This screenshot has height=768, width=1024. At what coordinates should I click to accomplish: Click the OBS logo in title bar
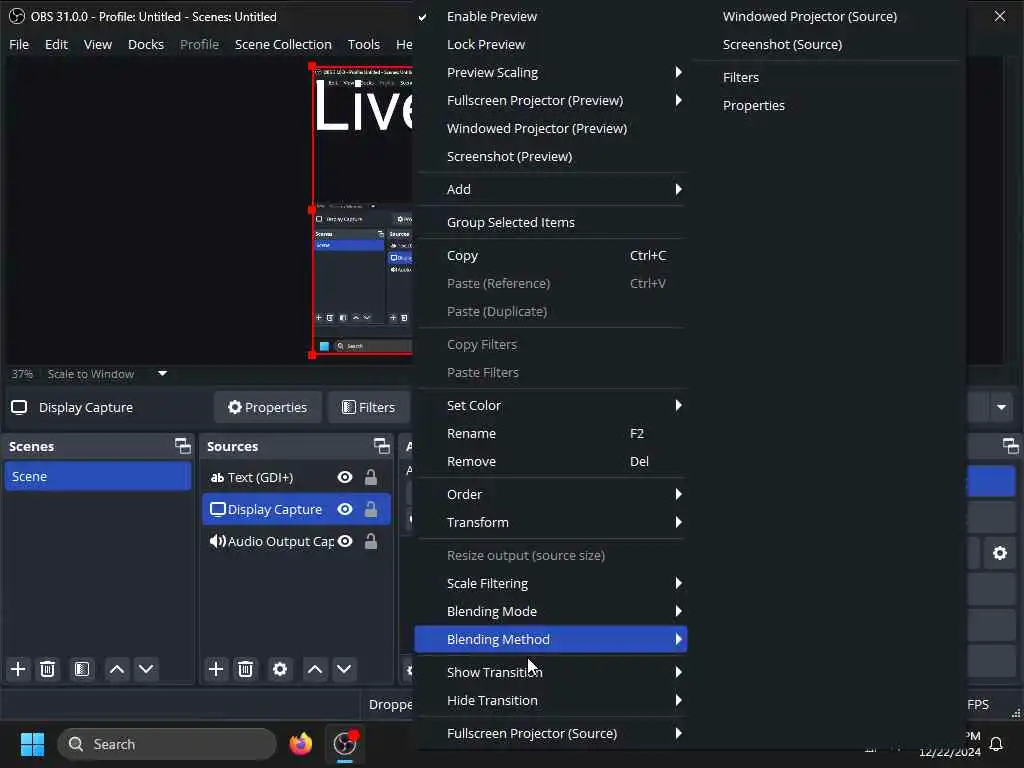coord(16,16)
